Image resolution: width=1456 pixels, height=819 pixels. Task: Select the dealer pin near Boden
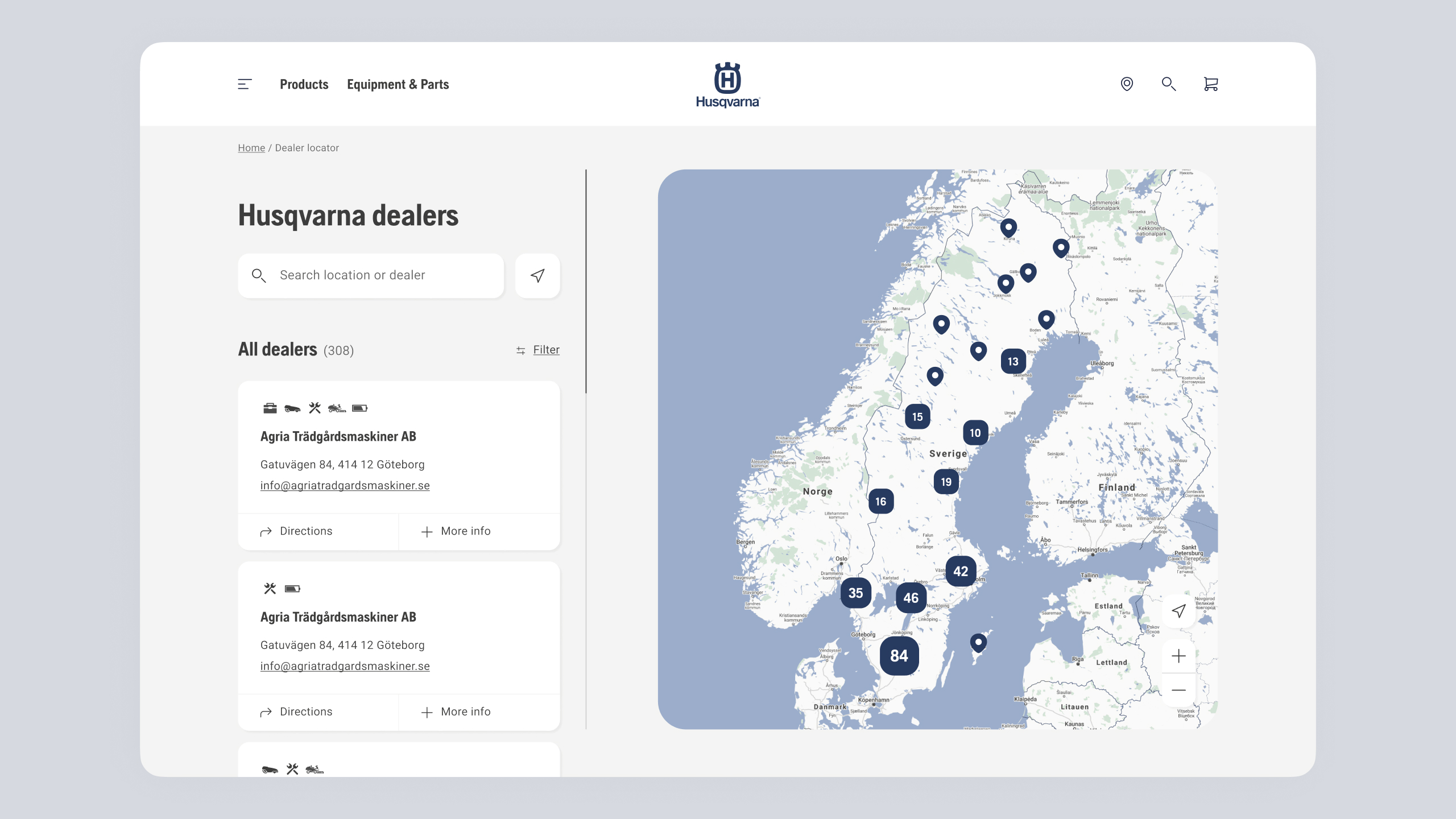1046,320
